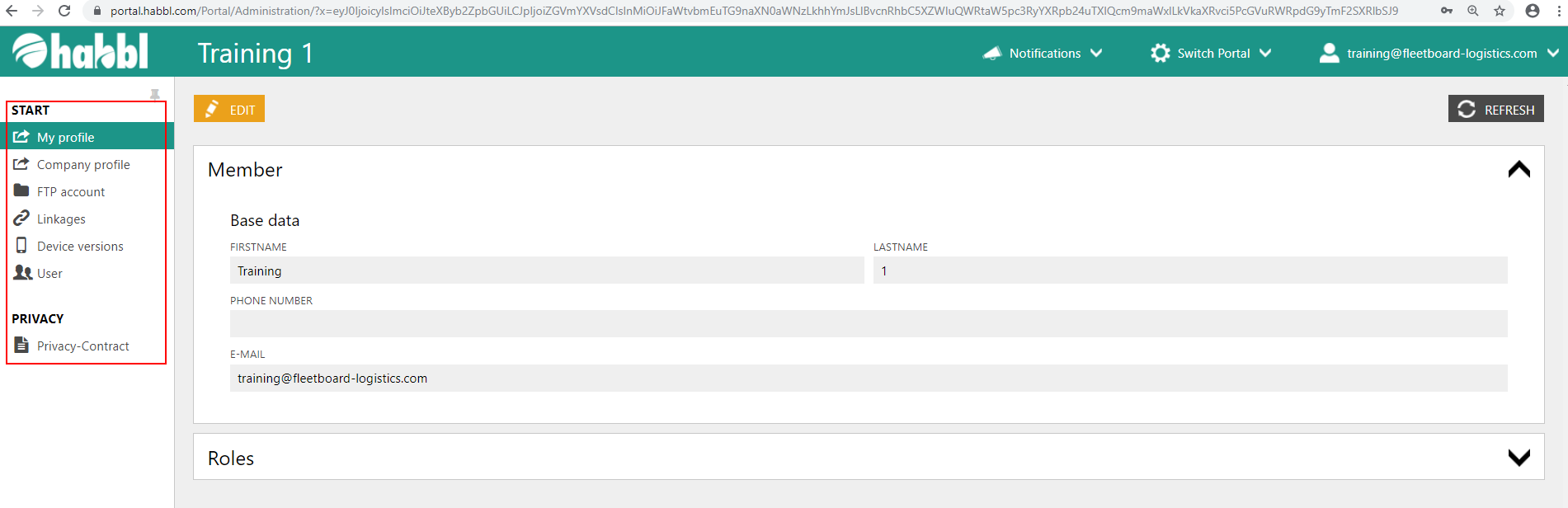Screen dimensions: 1568x508
Task: Click the sidebar pin icon
Action: (154, 94)
